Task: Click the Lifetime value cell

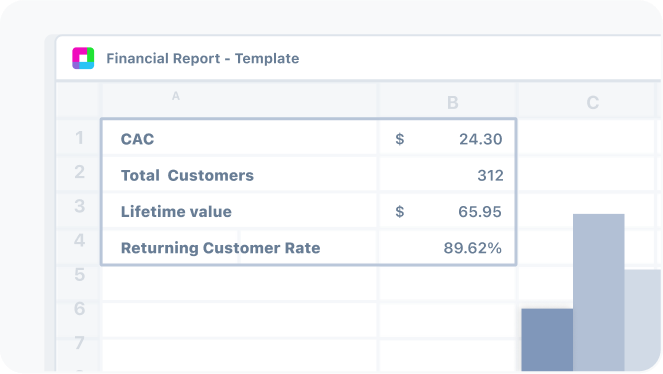Action: tap(239, 211)
